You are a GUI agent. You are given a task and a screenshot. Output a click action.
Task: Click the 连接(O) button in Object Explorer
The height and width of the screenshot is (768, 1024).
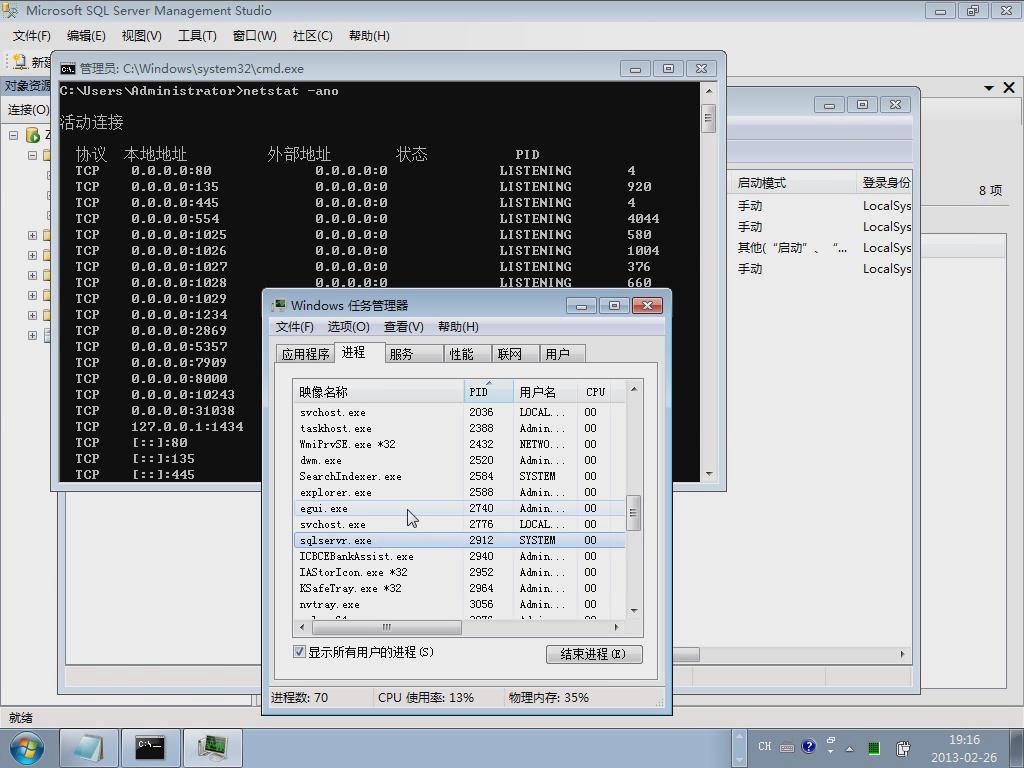tap(28, 110)
